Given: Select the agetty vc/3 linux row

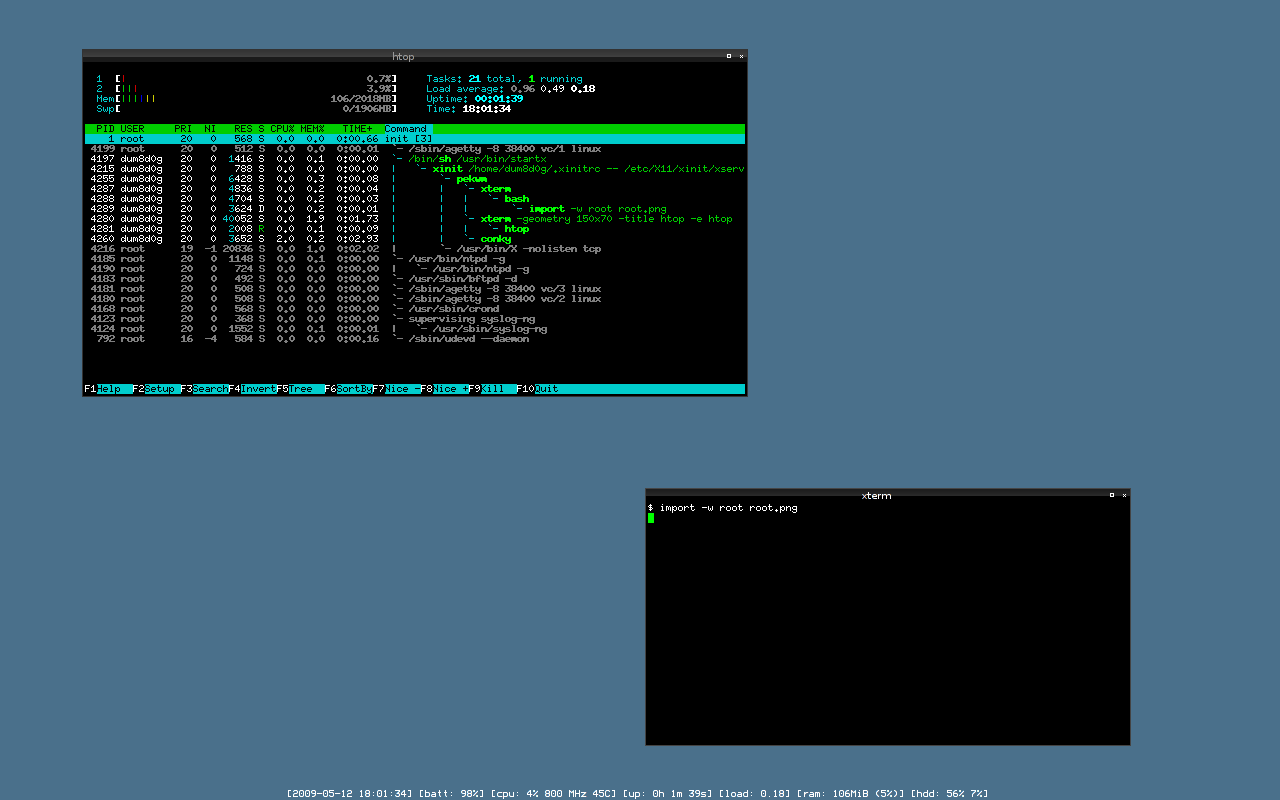Looking at the screenshot, I should pos(415,289).
